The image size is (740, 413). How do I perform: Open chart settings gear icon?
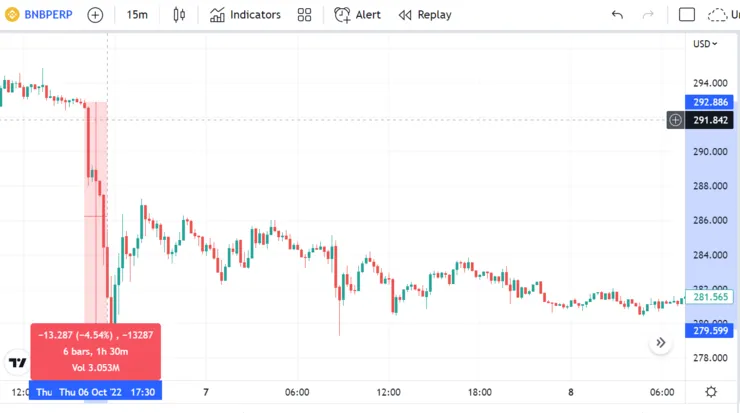click(x=711, y=392)
